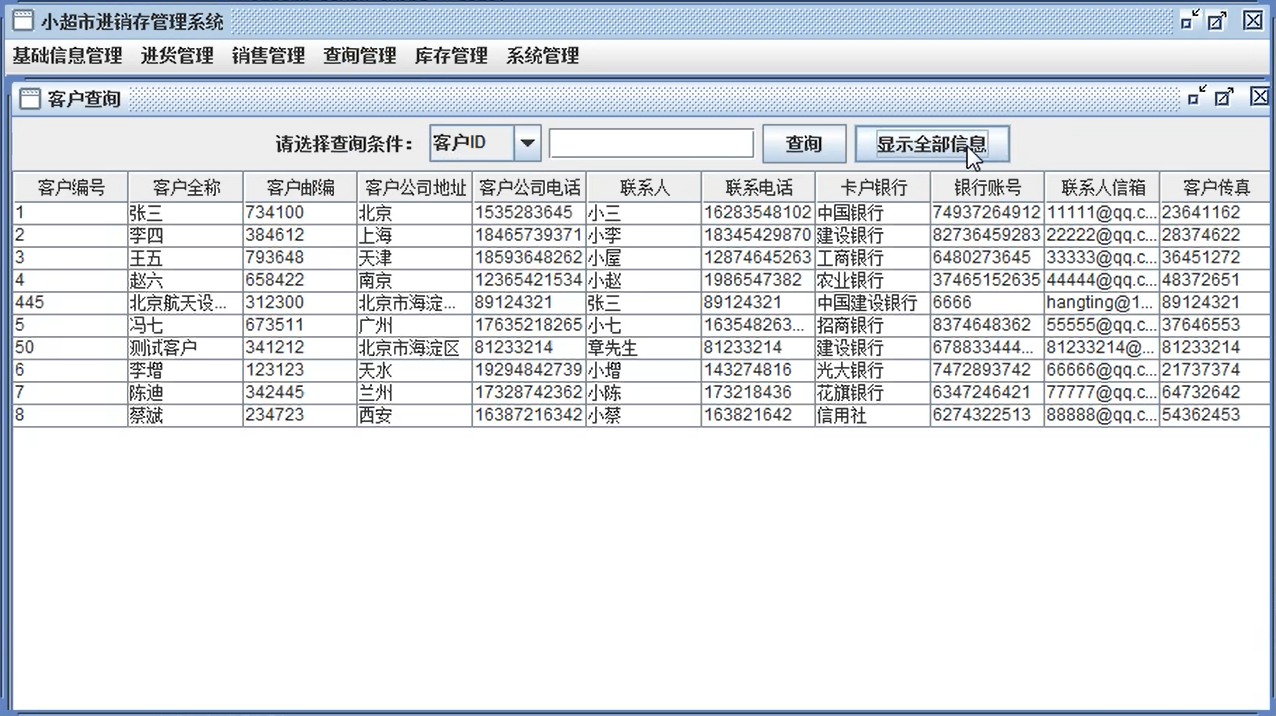Screen dimensions: 1276x716
Task: Open the 销售管理 menu
Action: 268,56
